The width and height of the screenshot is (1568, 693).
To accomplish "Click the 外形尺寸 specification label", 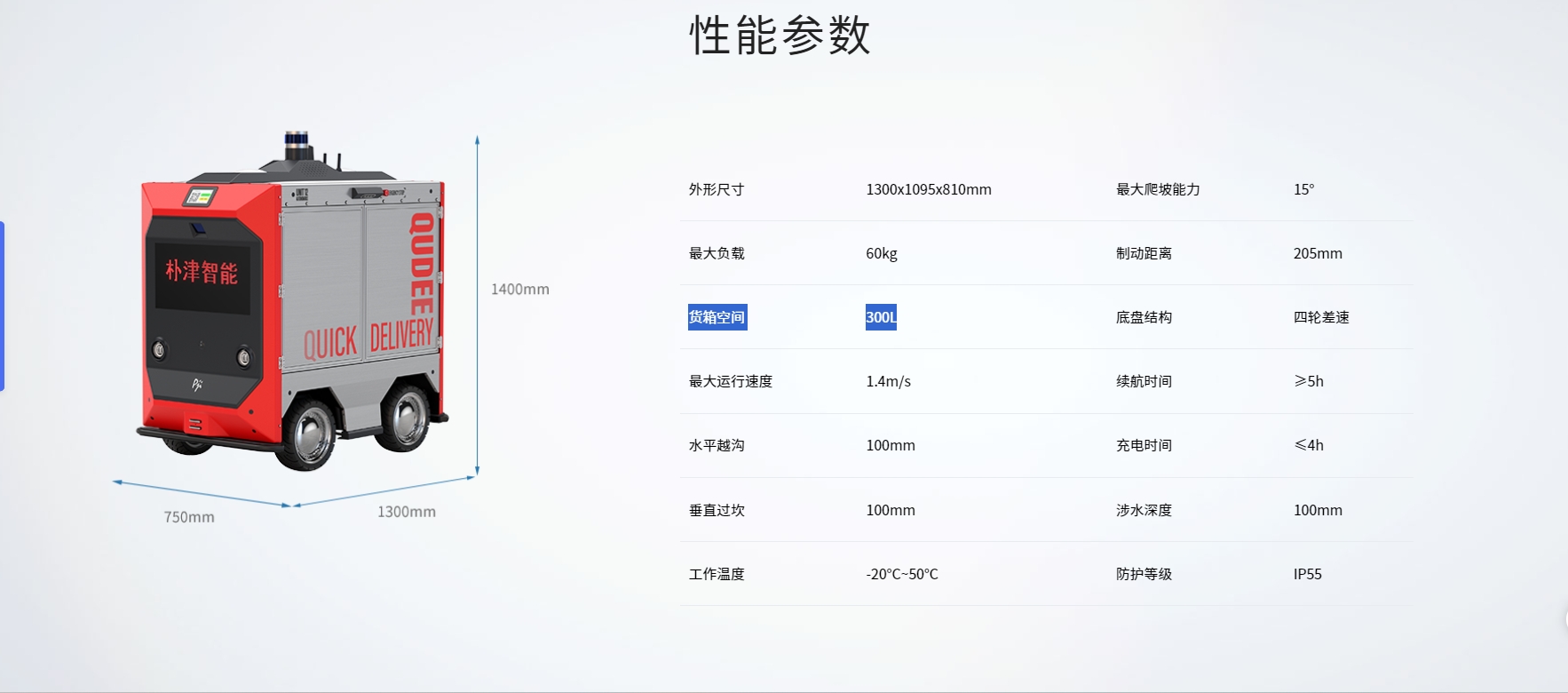I will click(716, 189).
